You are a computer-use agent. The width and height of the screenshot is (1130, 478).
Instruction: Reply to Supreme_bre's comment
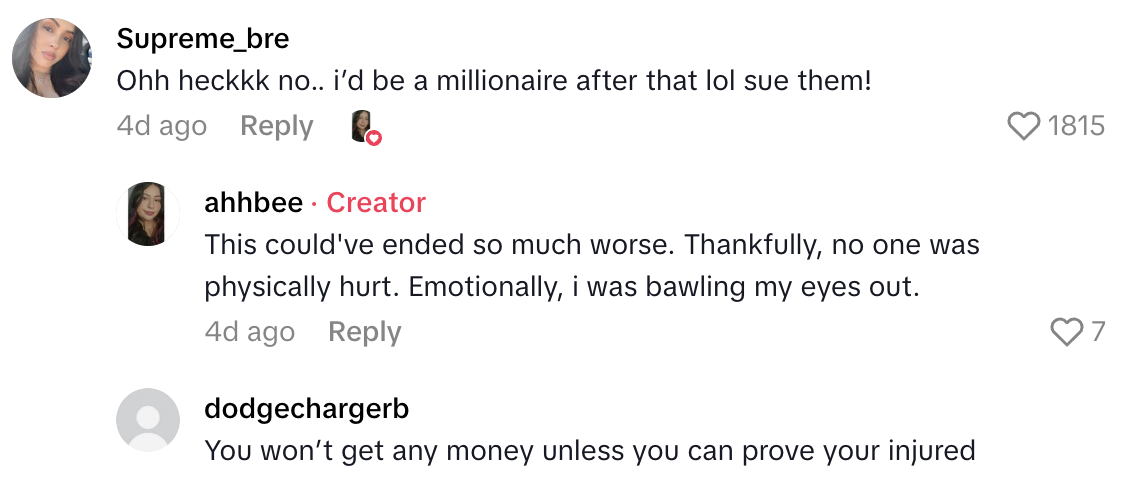(x=277, y=126)
